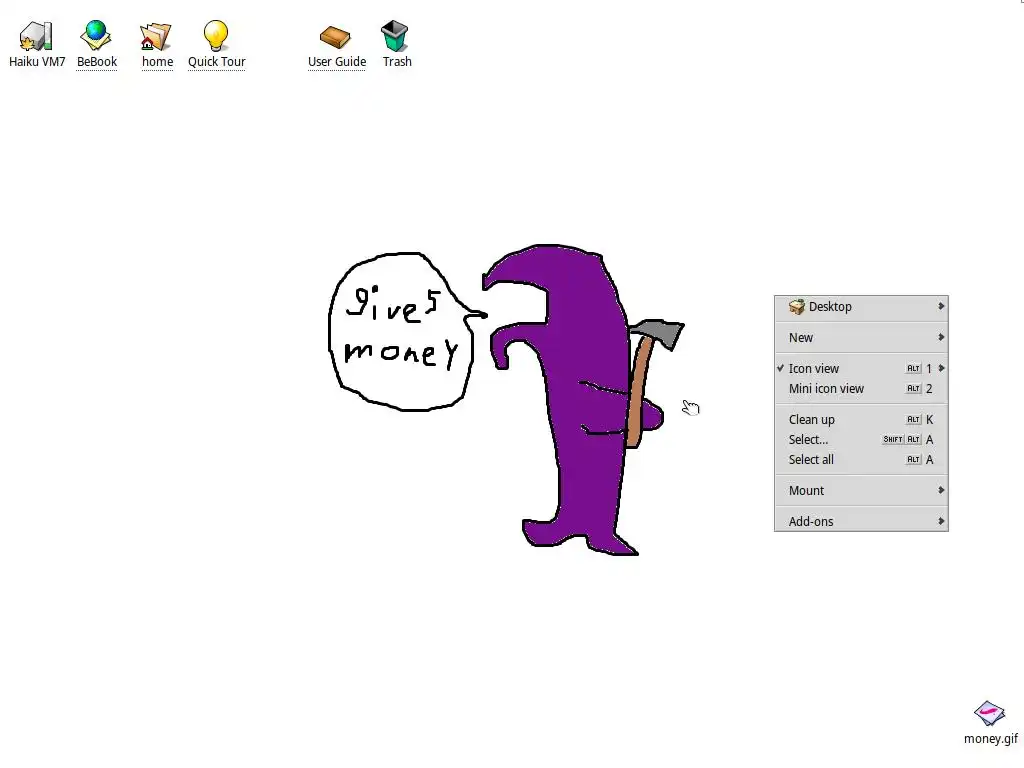The height and width of the screenshot is (768, 1024).
Task: Choose Clean up from context menu
Action: tap(861, 419)
